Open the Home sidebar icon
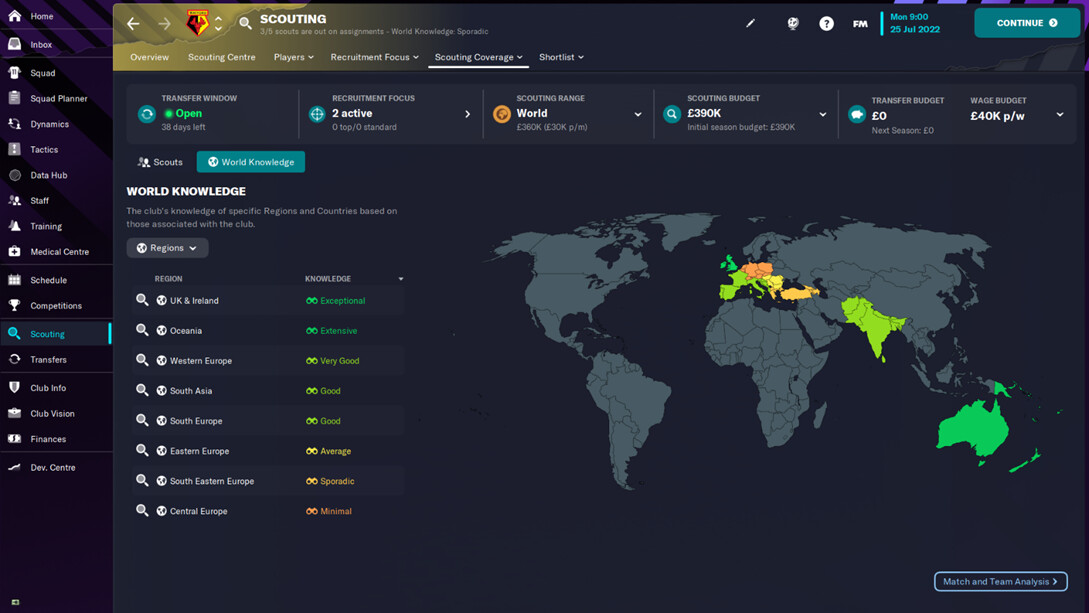Image resolution: width=1089 pixels, height=613 pixels. pos(15,15)
